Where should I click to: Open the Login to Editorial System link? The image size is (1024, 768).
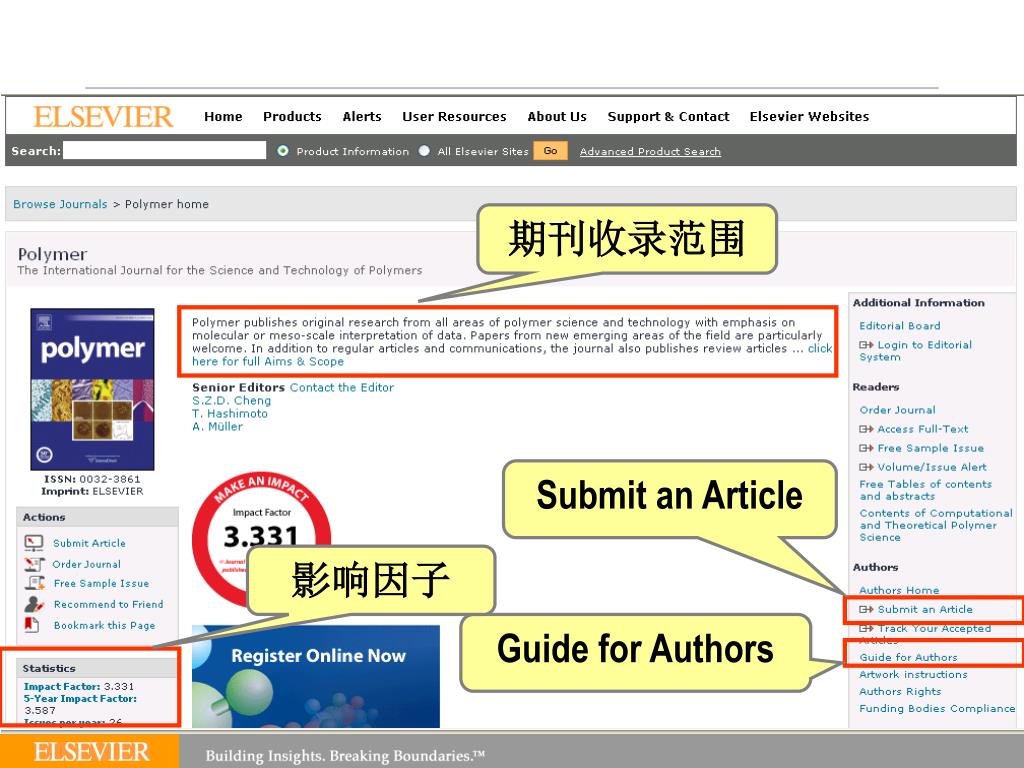click(x=916, y=351)
